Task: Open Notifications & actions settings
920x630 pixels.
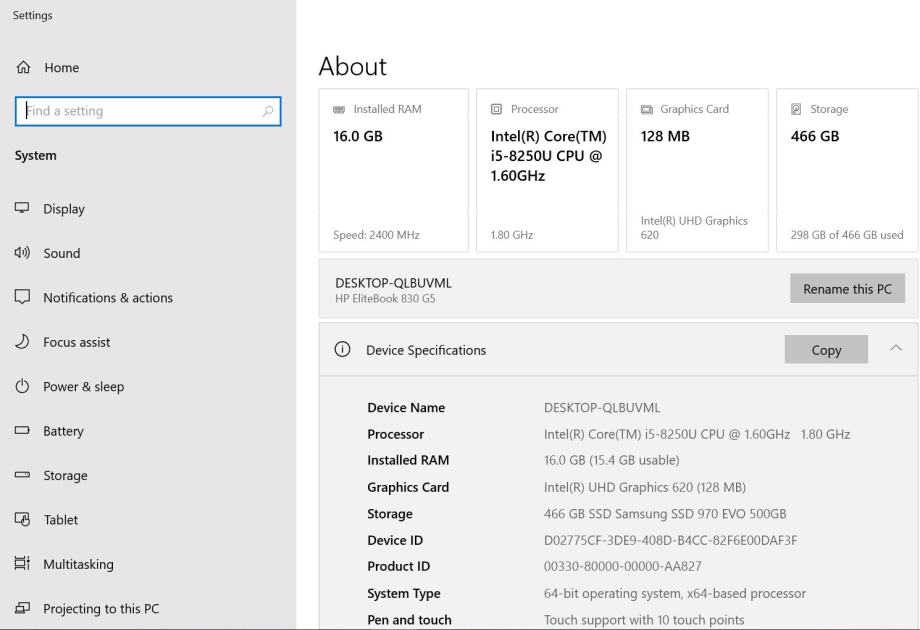Action: 107,298
